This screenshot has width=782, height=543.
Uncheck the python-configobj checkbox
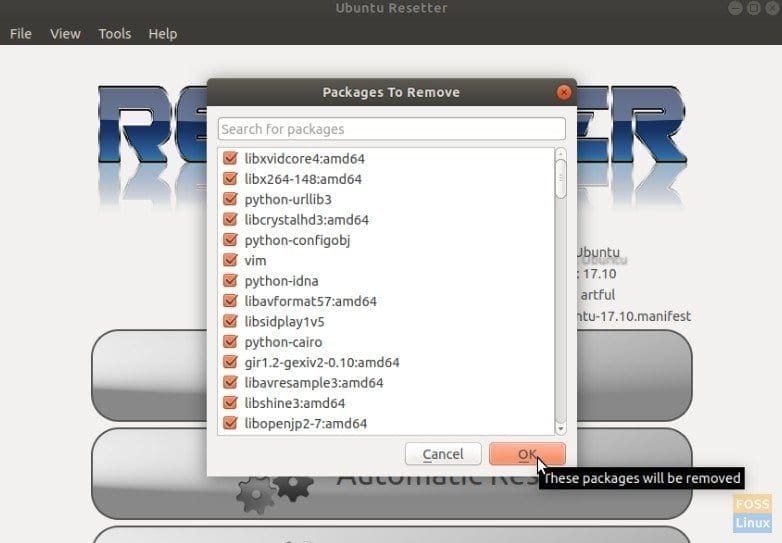230,240
